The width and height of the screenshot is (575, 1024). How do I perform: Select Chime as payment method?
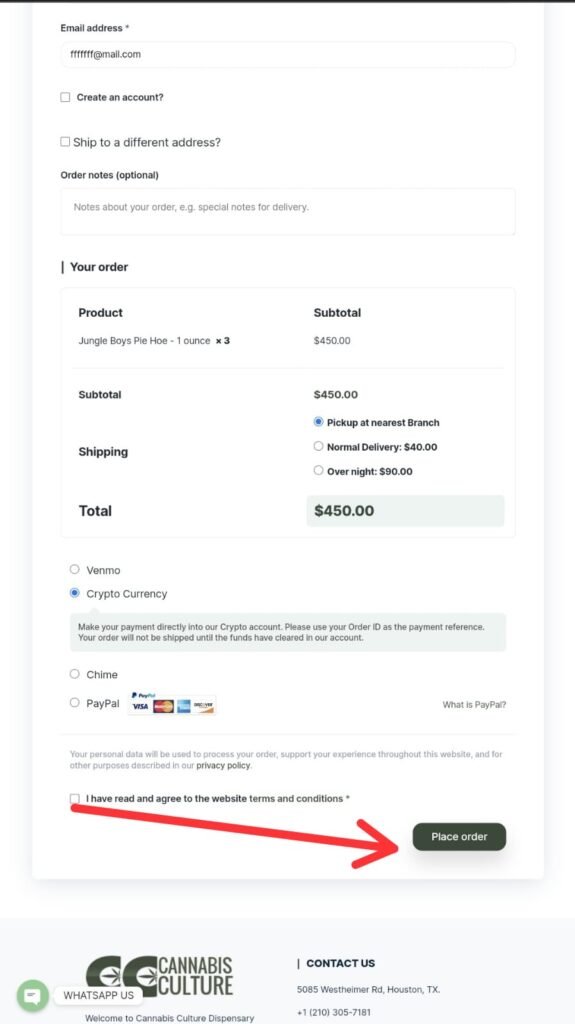[74, 674]
